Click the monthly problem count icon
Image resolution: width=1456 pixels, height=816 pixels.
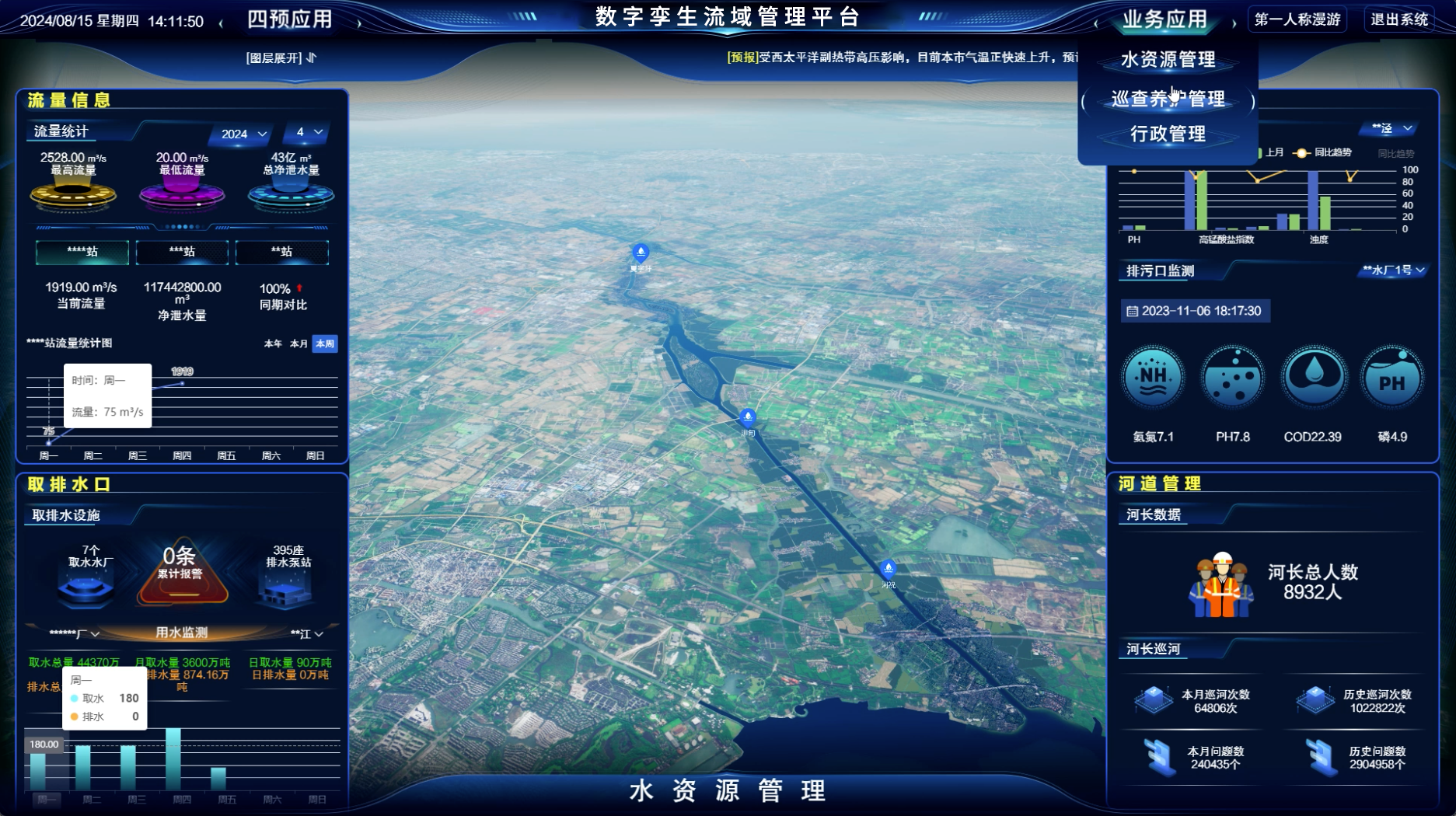[1159, 757]
